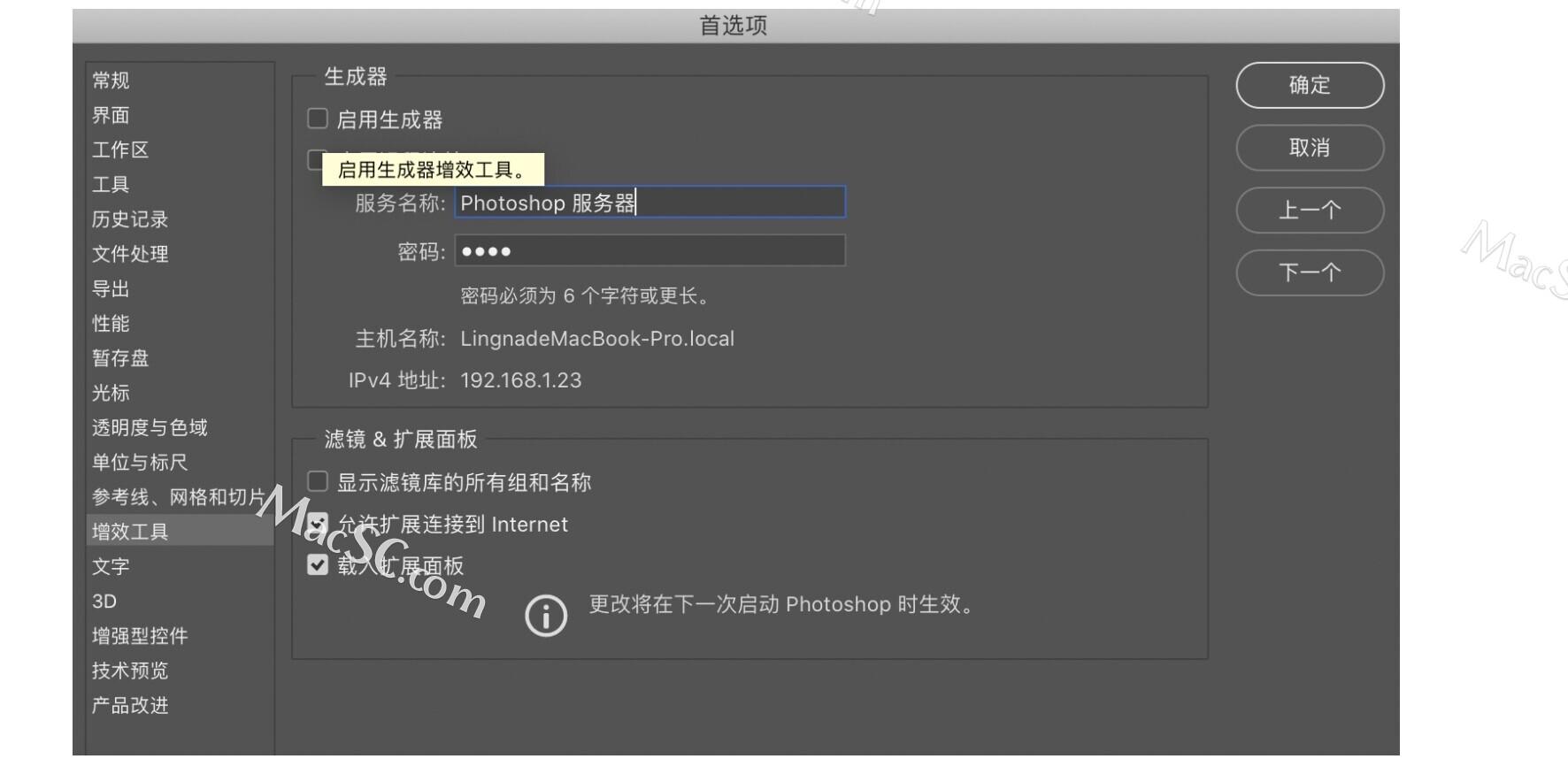This screenshot has height=782, width=1568.
Task: Enable the 启用生成器 checkbox
Action: [x=318, y=119]
